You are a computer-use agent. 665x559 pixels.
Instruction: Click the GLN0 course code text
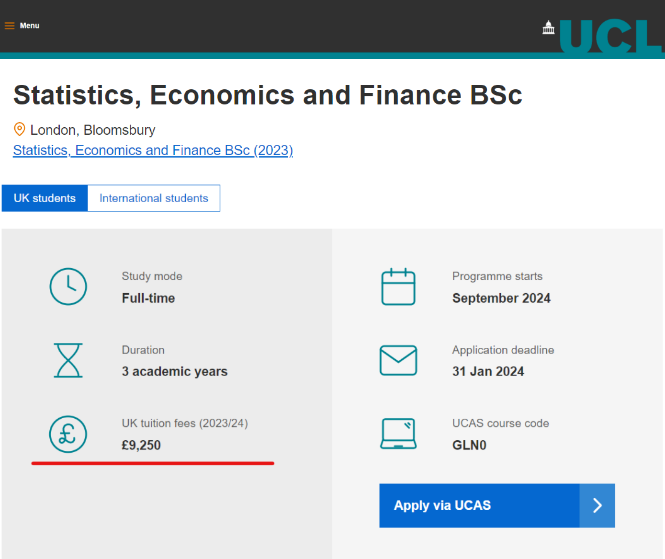pyautogui.click(x=469, y=445)
